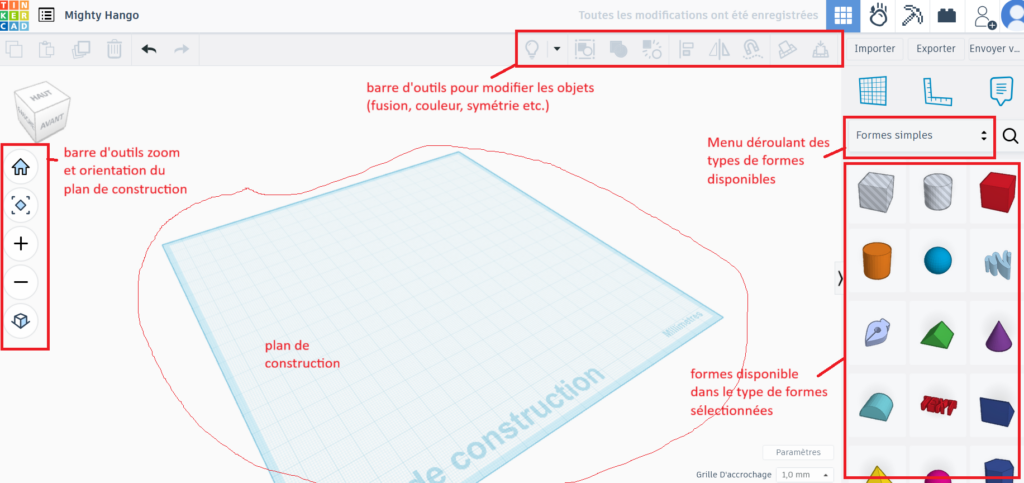Toggle show all with lightbulb icon
This screenshot has height=483, width=1024.
(532, 48)
